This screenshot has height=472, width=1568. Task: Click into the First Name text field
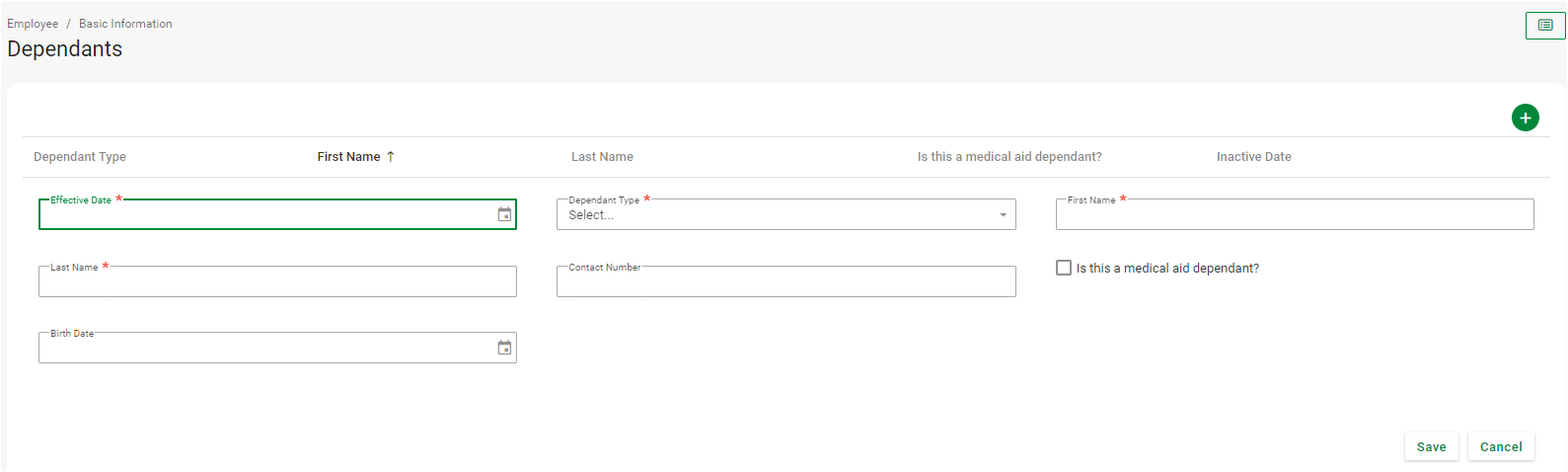pyautogui.click(x=1294, y=215)
